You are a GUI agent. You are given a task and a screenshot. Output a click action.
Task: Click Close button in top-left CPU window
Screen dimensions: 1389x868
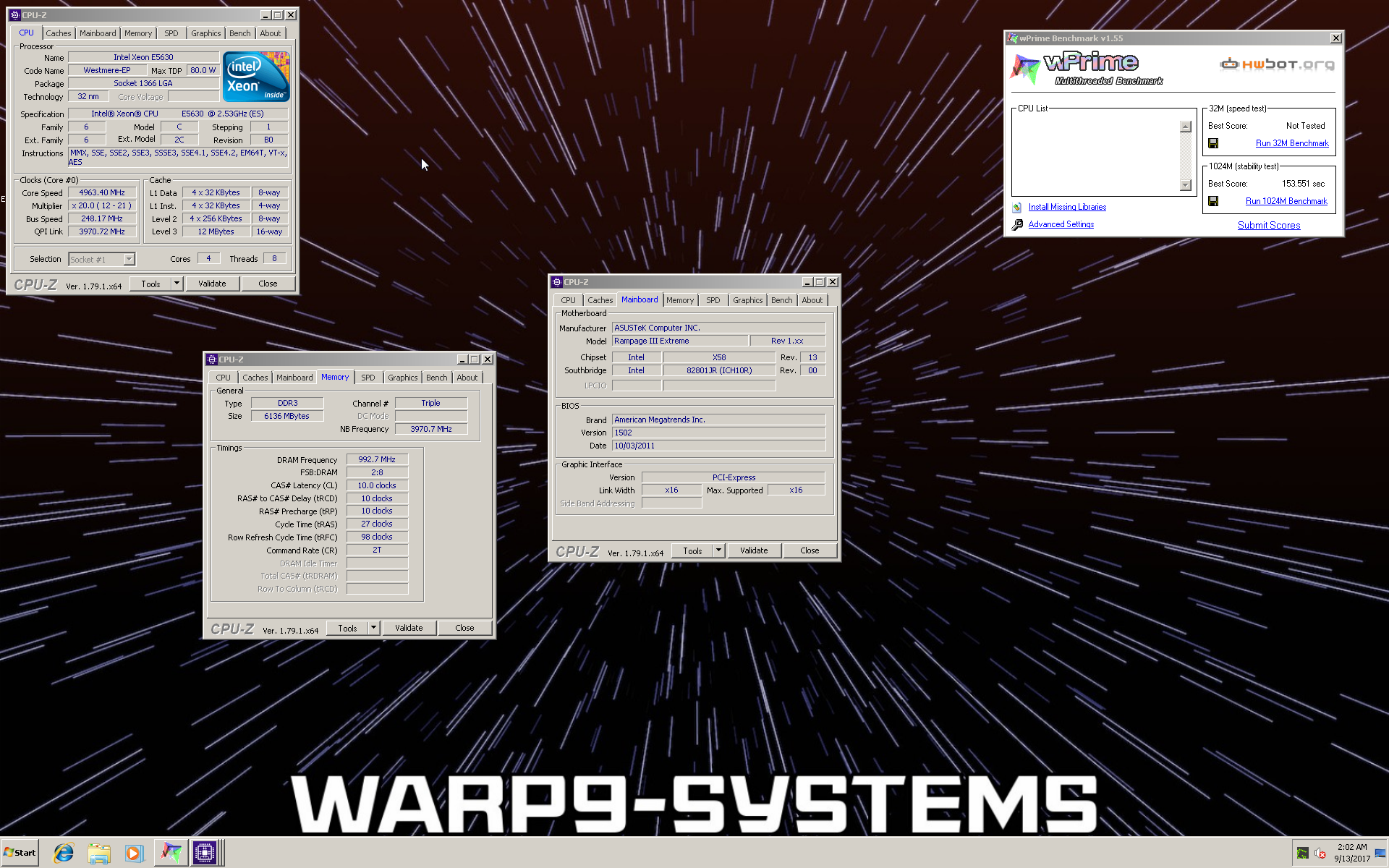268,284
